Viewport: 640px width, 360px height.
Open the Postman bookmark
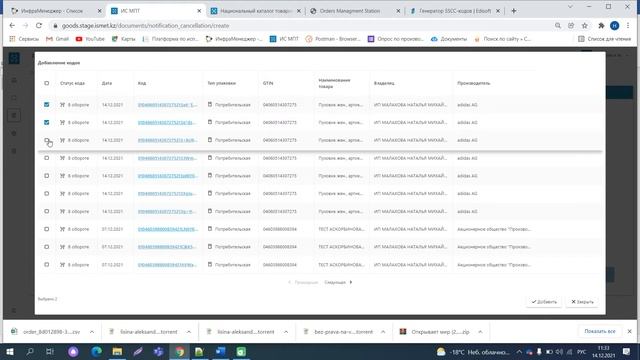click(333, 39)
